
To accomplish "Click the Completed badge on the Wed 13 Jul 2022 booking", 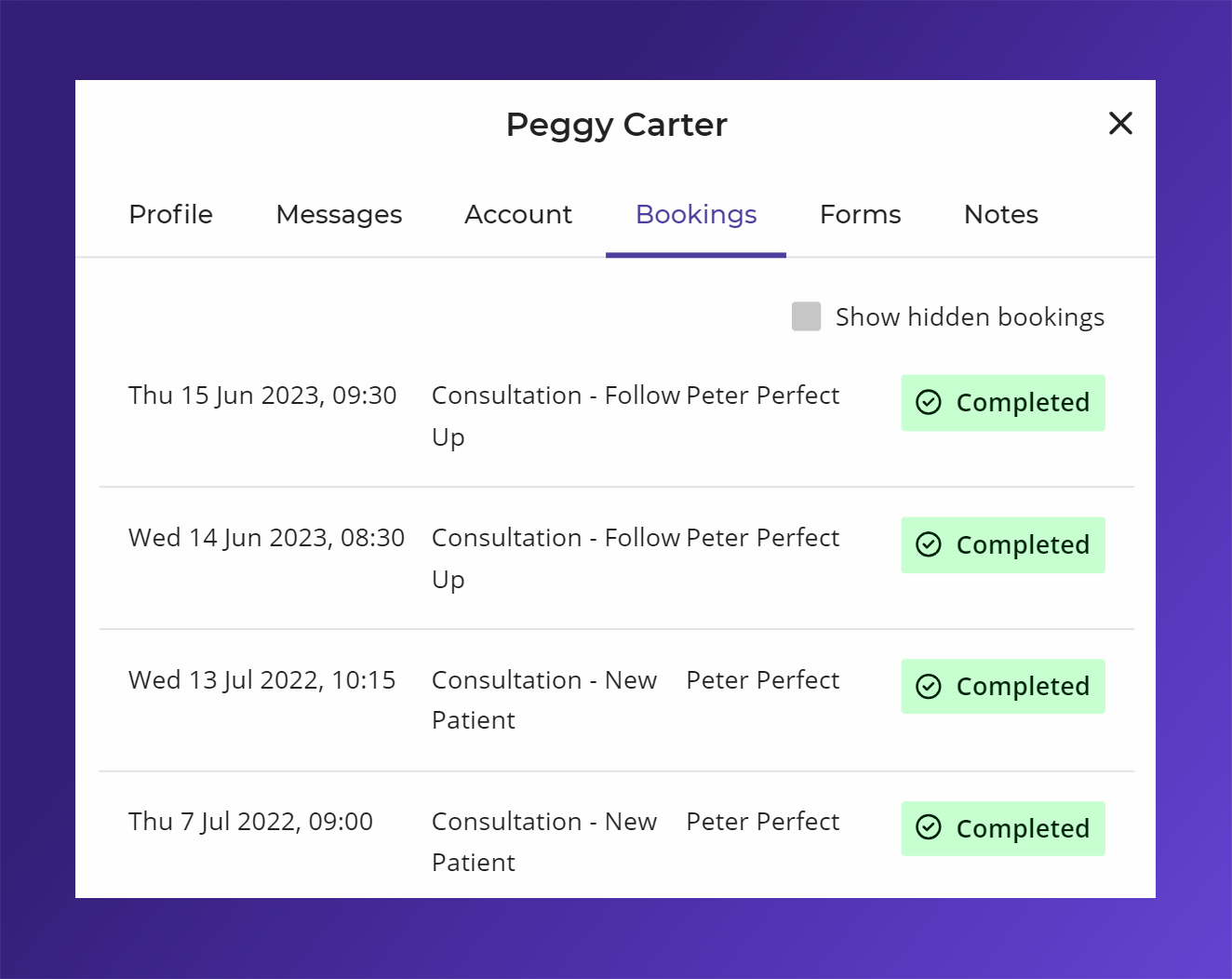I will click(1003, 686).
